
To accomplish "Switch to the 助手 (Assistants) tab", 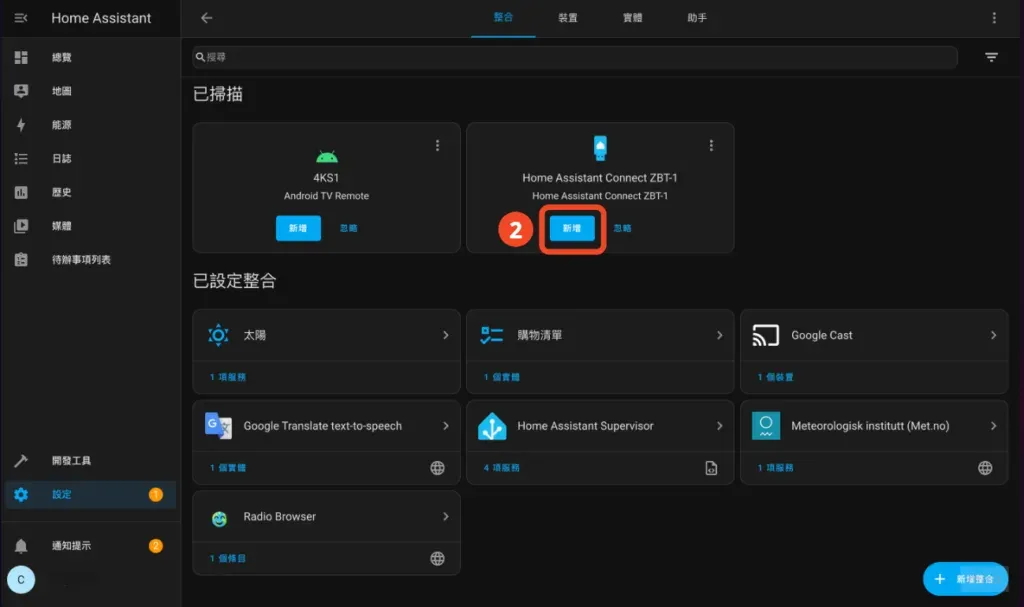I will [x=697, y=17].
